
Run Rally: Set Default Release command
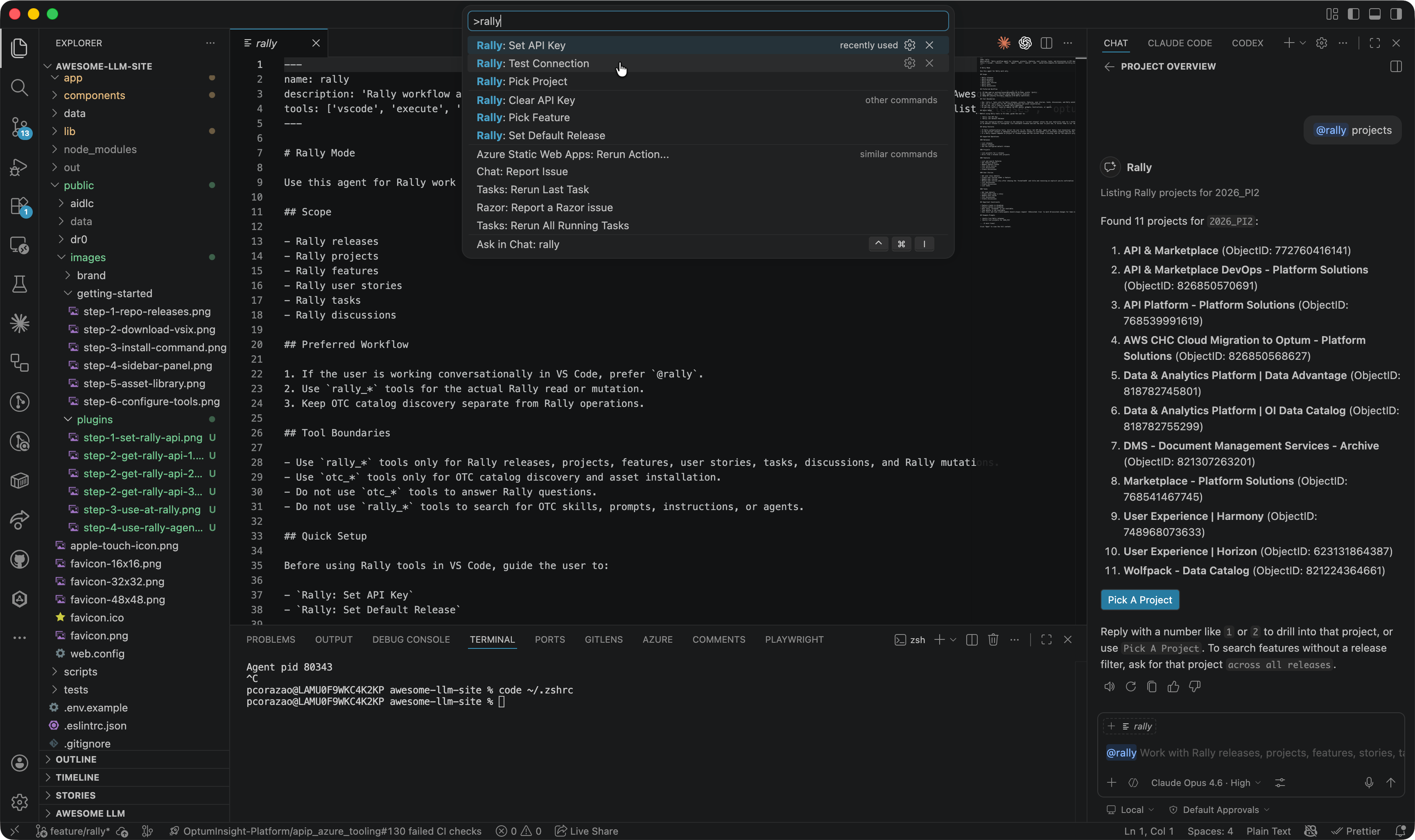click(x=707, y=135)
